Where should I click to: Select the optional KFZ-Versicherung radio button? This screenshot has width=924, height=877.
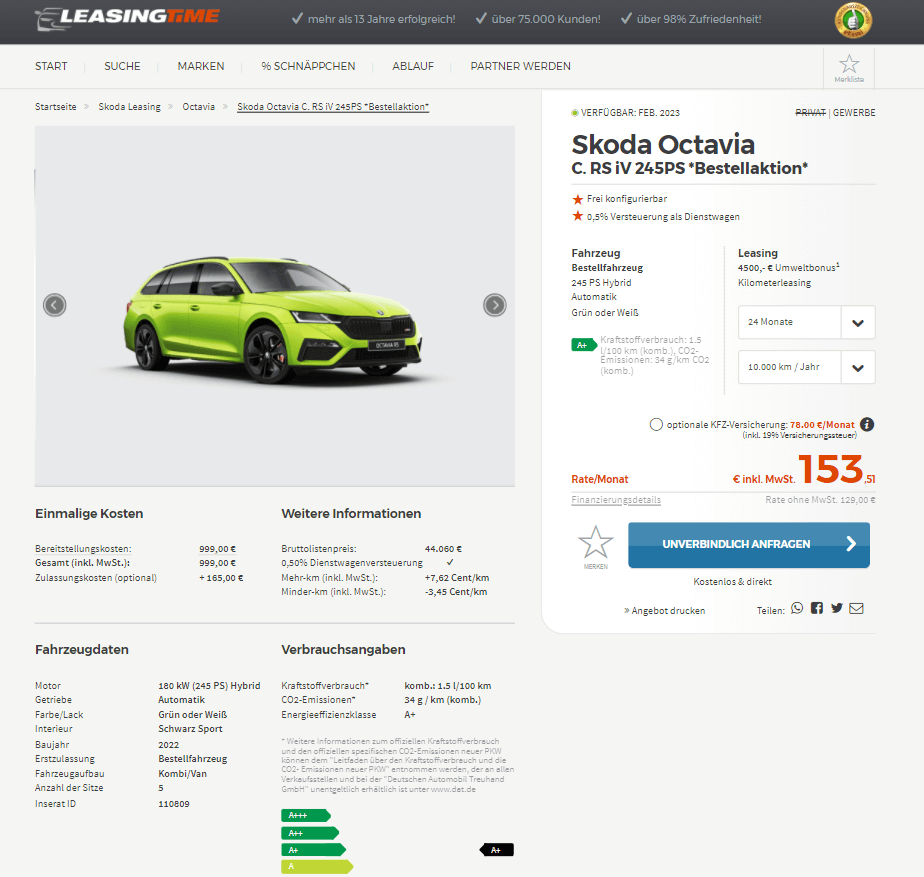tap(656, 424)
